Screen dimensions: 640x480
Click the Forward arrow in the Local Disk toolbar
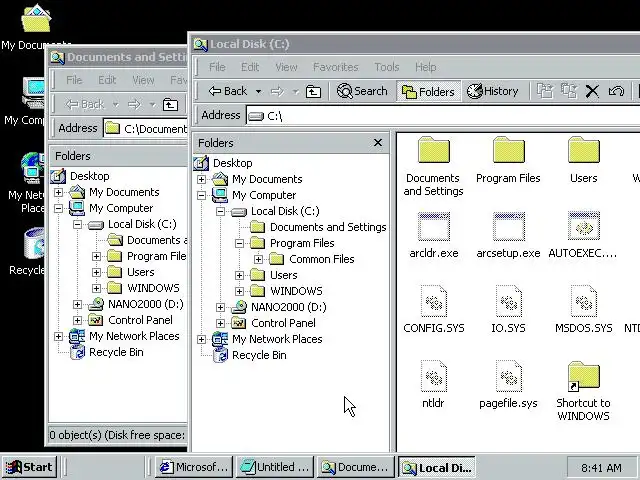[x=277, y=91]
